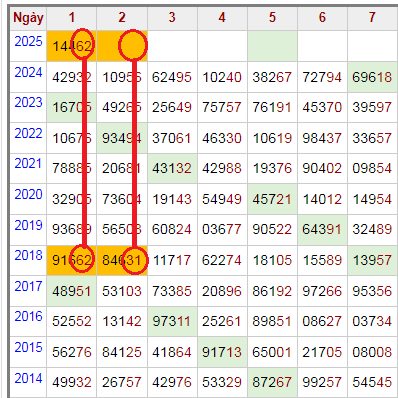Open the 2018 year link
The image size is (398, 398).
coord(28,255)
